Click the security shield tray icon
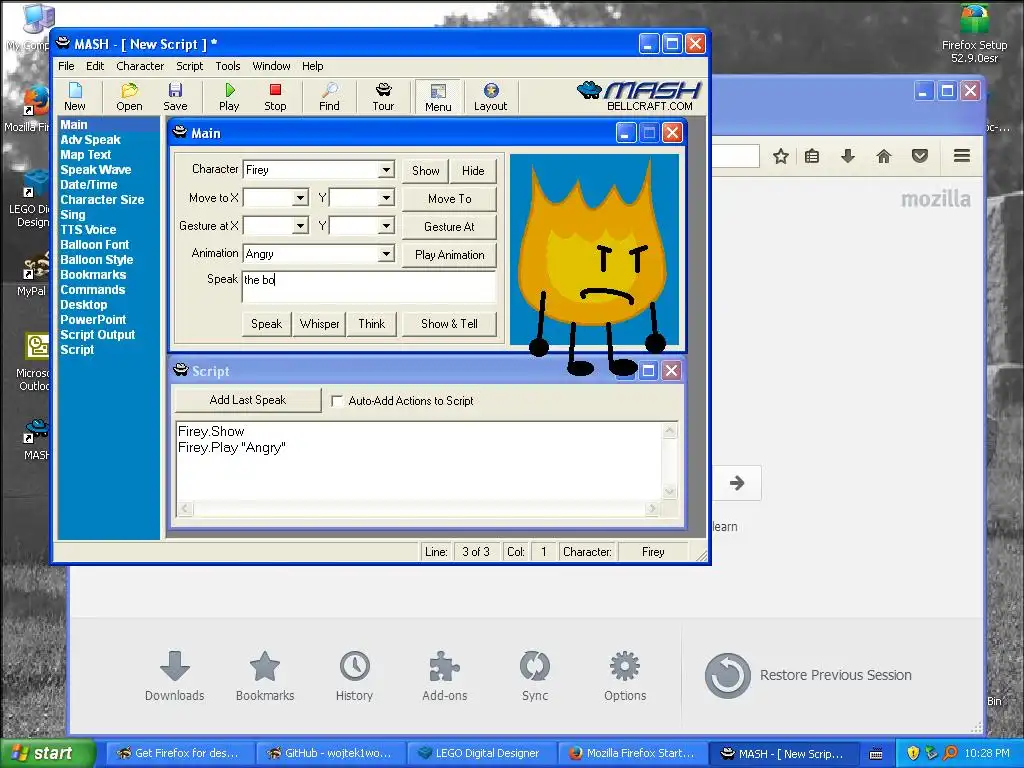 (913, 753)
